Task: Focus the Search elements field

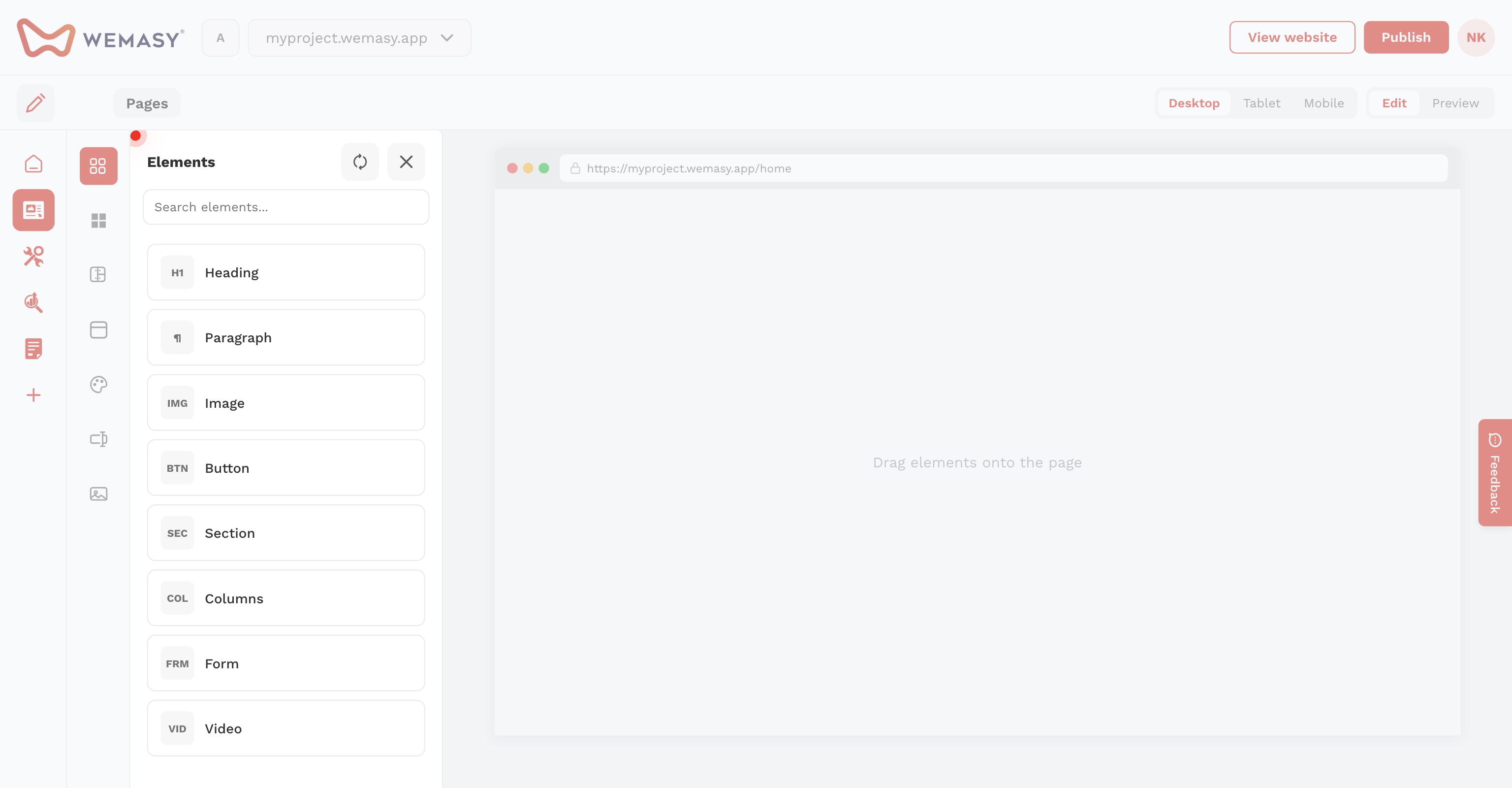Action: coord(286,207)
